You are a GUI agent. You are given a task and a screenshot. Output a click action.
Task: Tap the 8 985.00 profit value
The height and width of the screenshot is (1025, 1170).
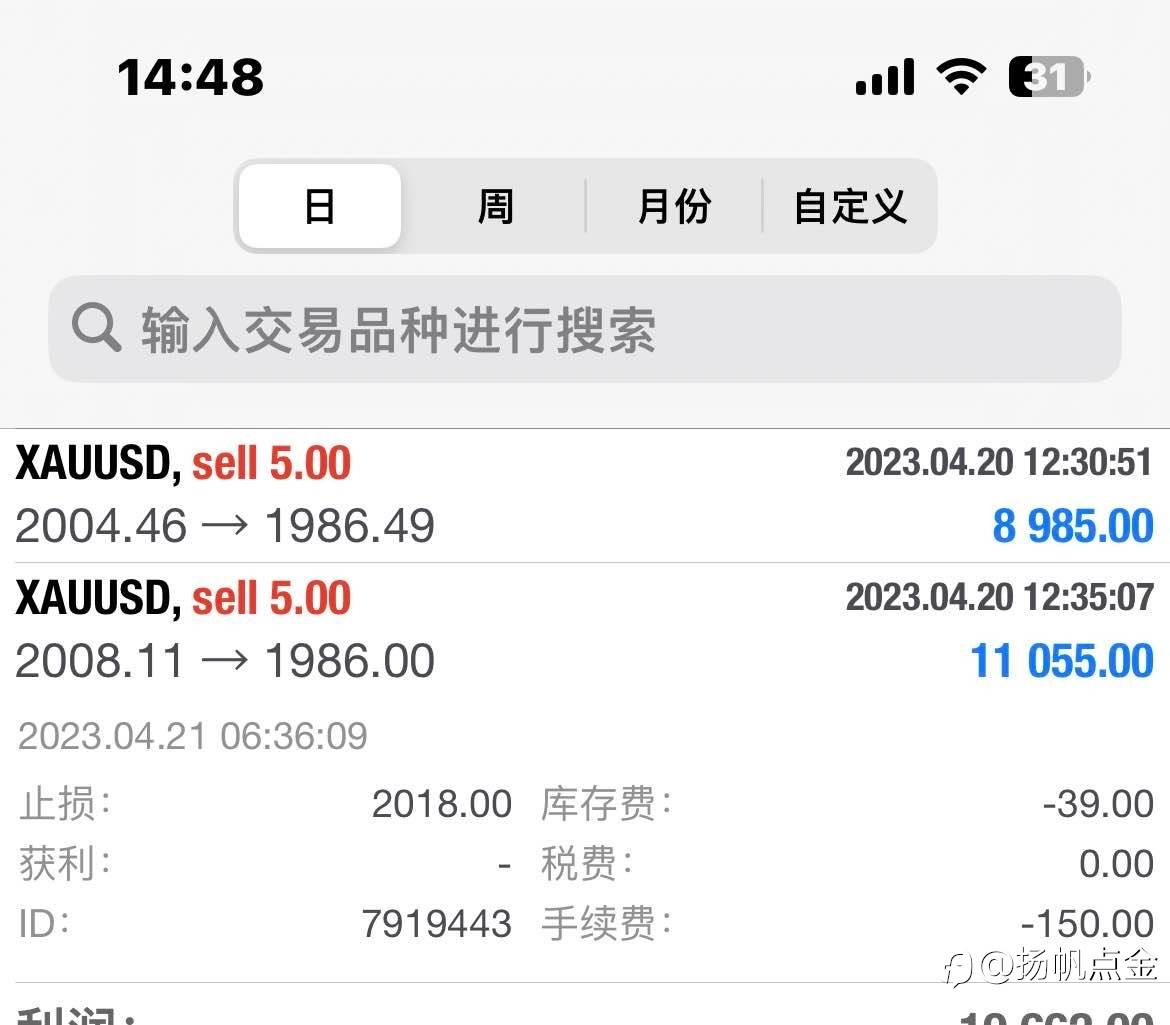1072,526
